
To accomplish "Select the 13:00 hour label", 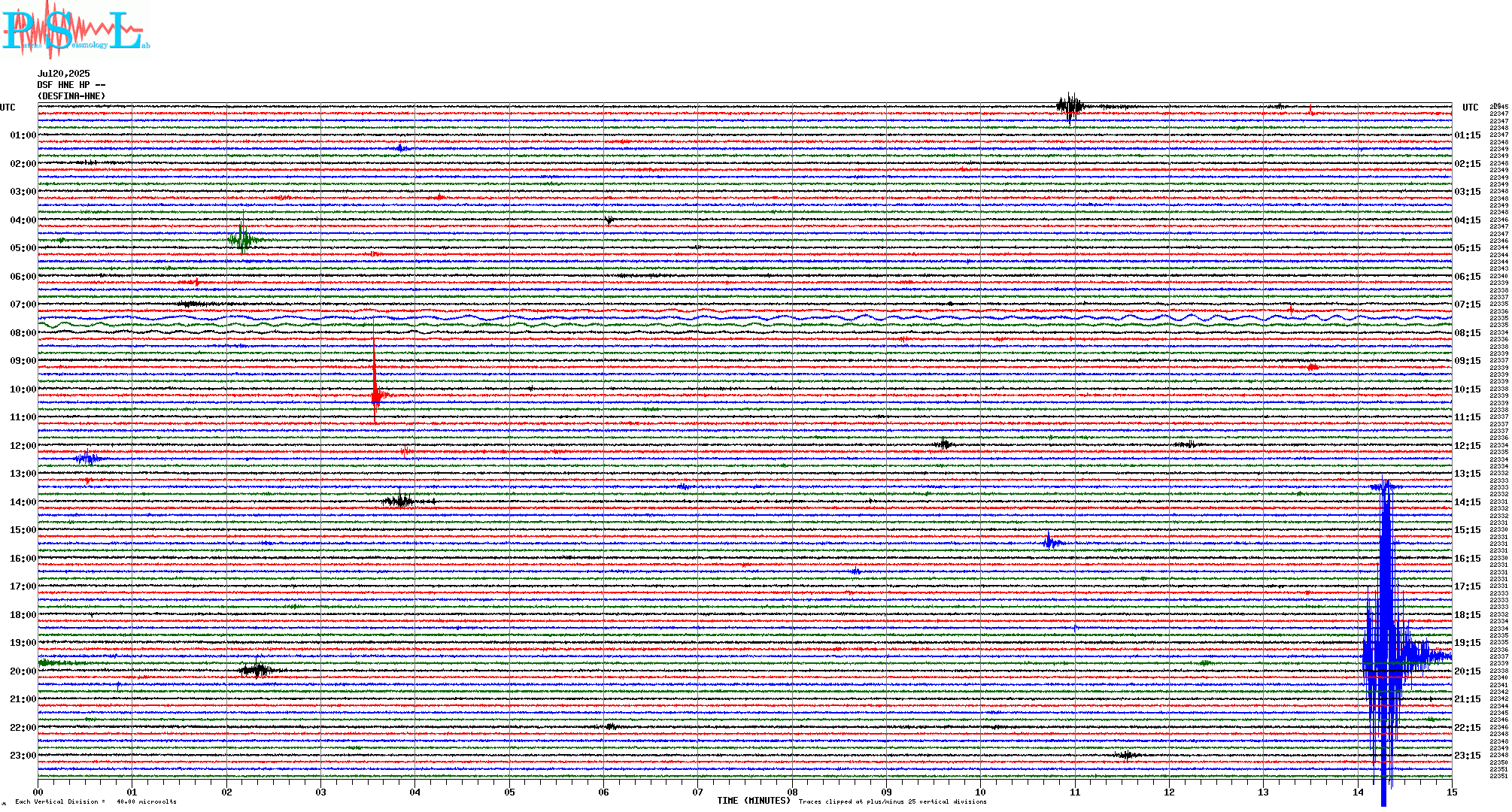I will point(23,474).
